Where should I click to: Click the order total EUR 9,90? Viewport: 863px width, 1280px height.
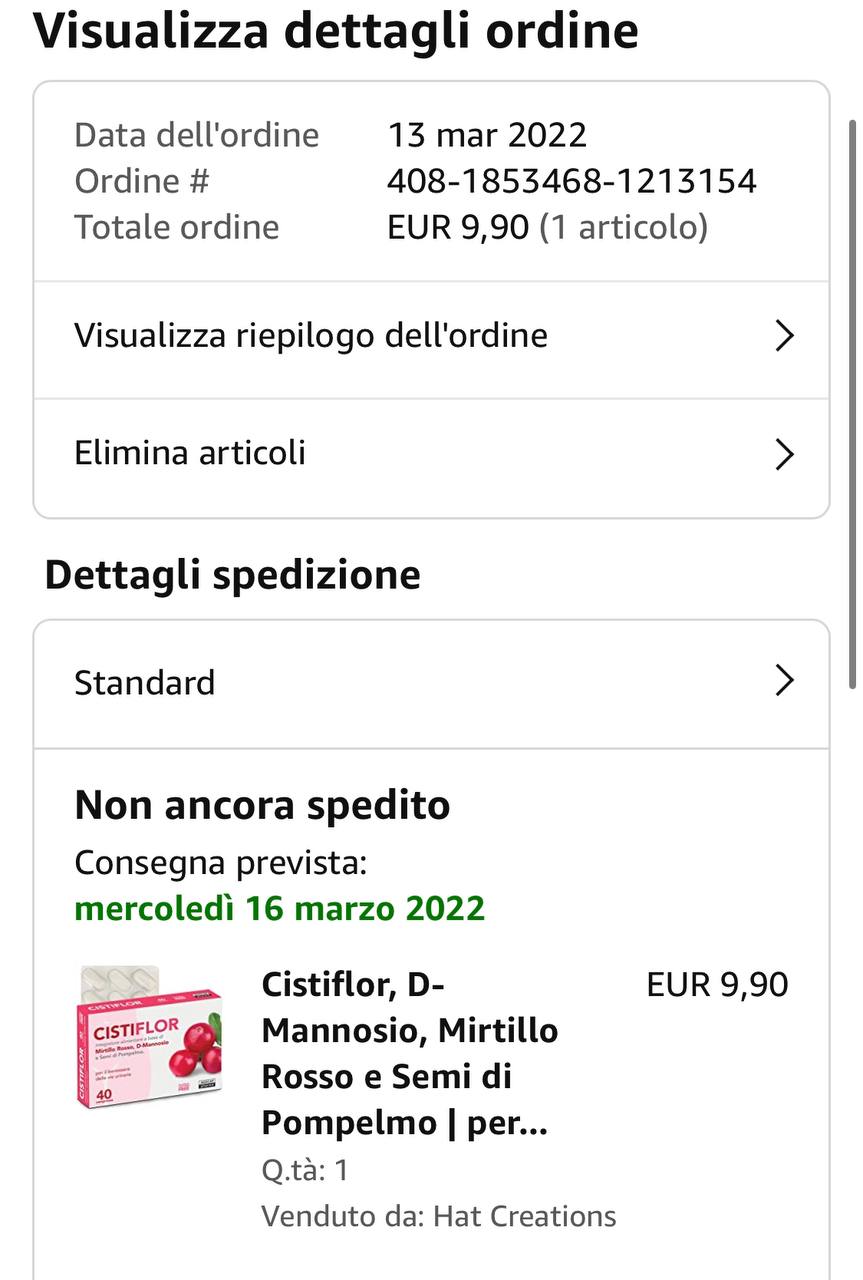click(x=458, y=227)
